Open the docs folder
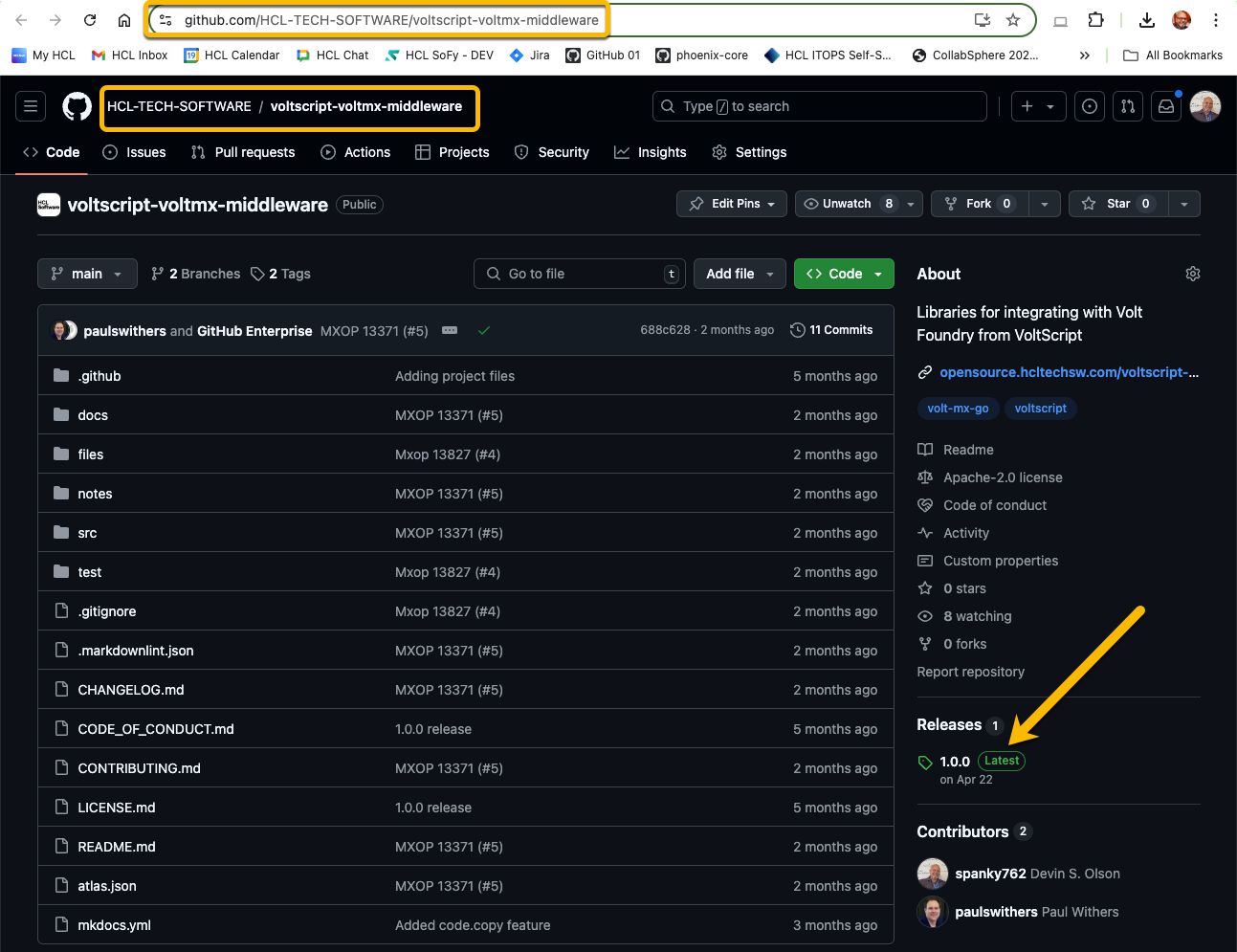The height and width of the screenshot is (952, 1237). pyautogui.click(x=93, y=415)
